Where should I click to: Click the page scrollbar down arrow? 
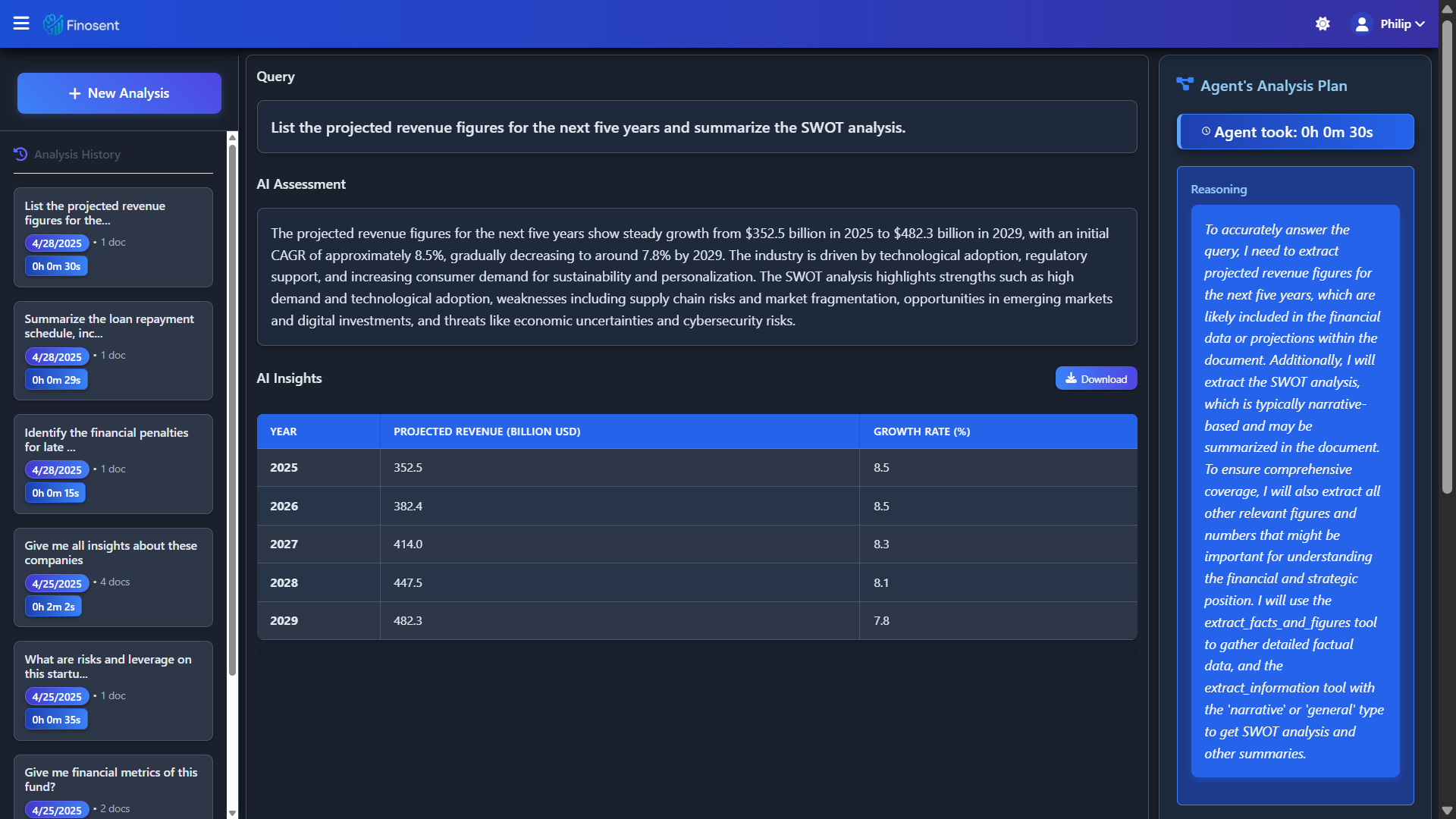click(1447, 811)
